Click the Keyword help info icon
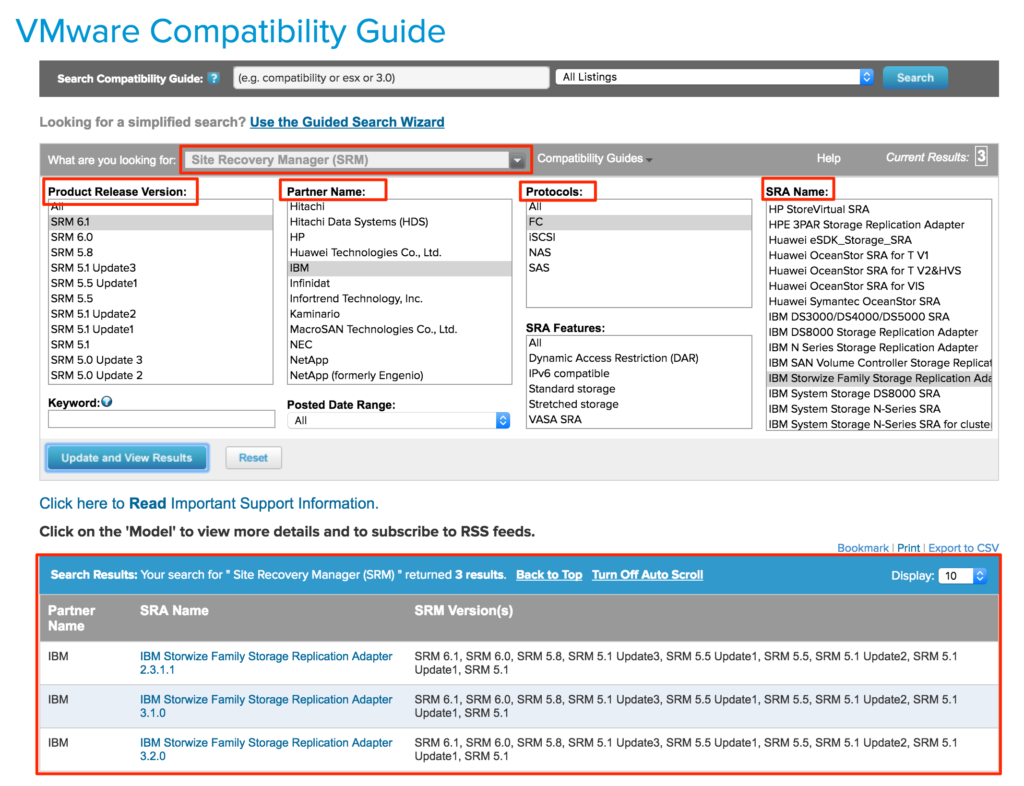 107,402
